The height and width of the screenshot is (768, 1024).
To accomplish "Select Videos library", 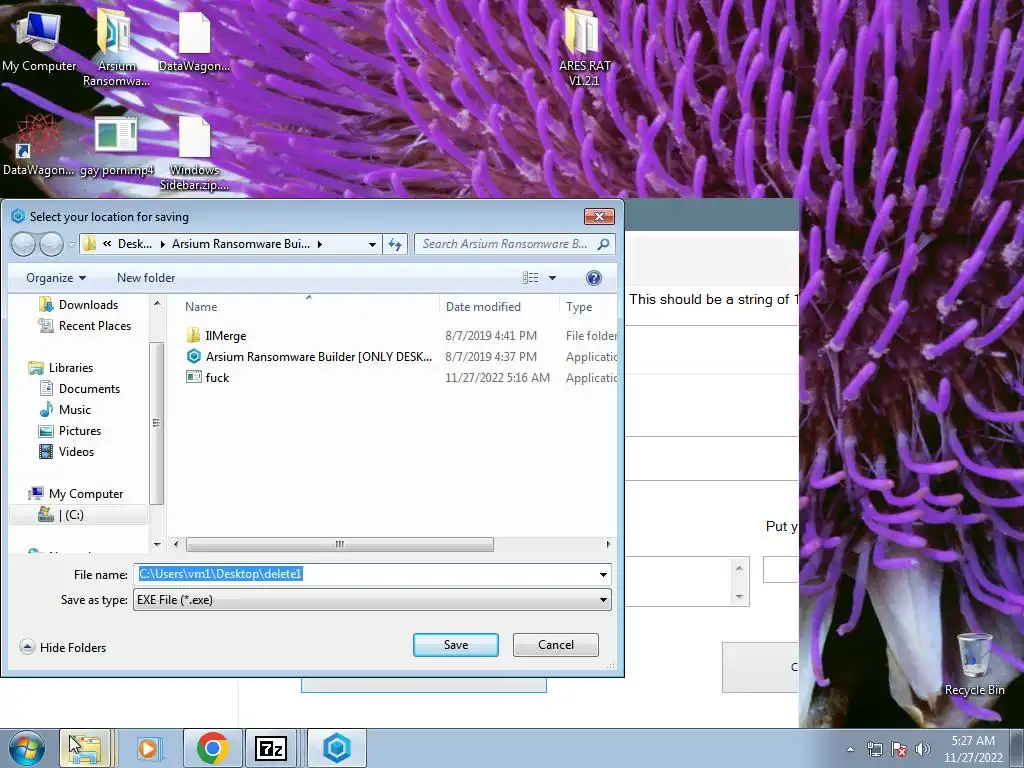I will [67, 451].
